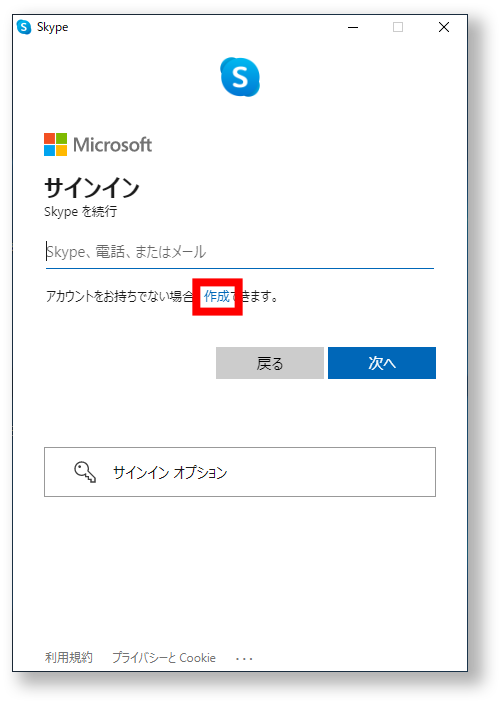Click the key icon beside サインイン オプション
This screenshot has width=503, height=705.
[x=85, y=472]
